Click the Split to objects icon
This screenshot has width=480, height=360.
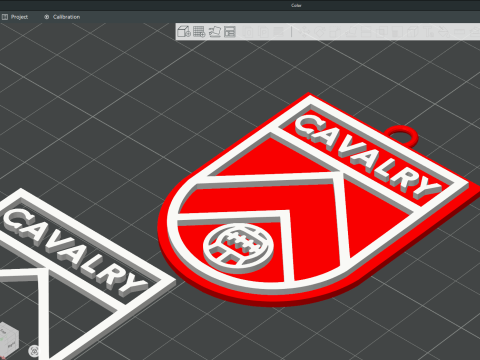click(x=248, y=32)
